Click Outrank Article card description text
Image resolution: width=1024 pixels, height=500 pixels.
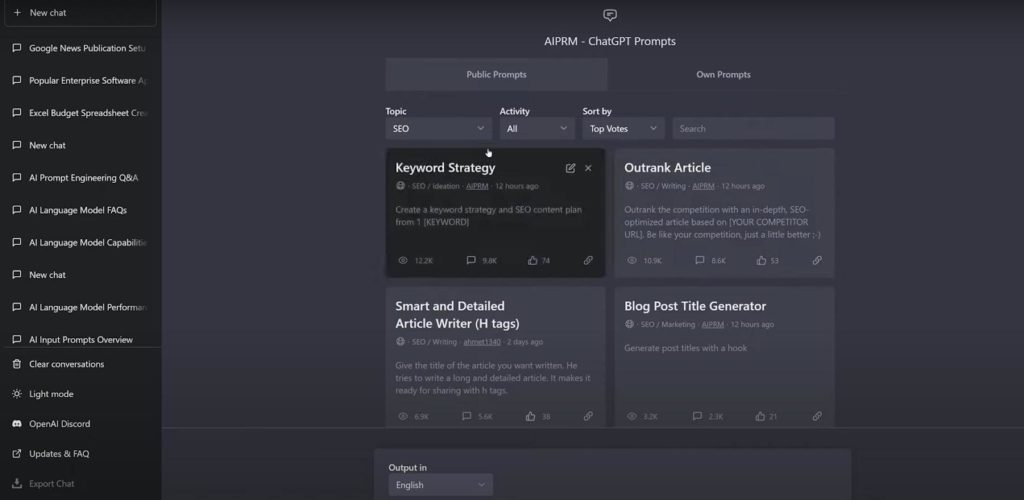[x=722, y=223]
